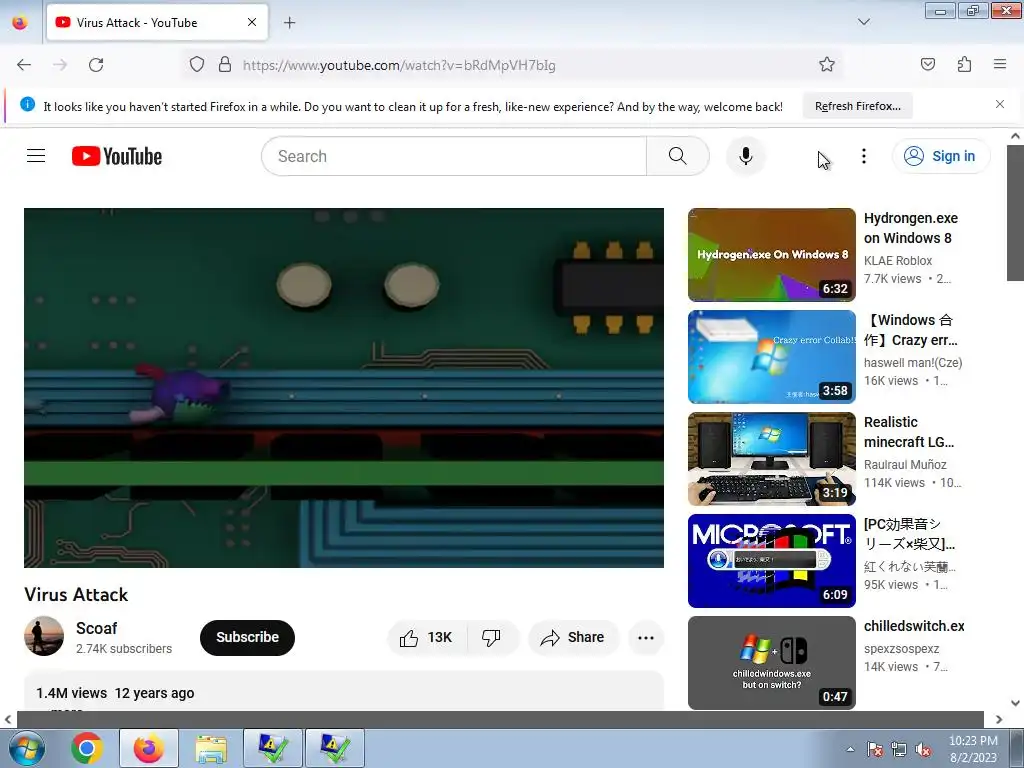Image resolution: width=1024 pixels, height=768 pixels.
Task: Dislike the video with thumbs down
Action: (491, 637)
